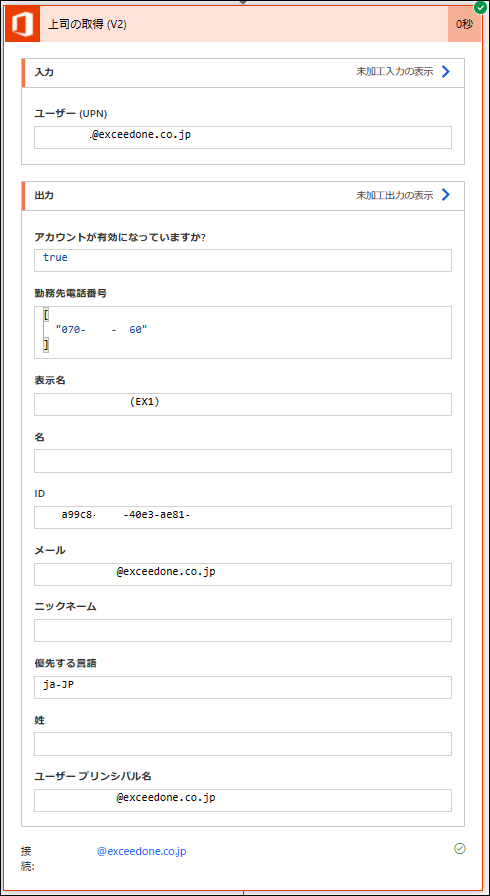Collapse the 入力 section header
The image size is (490, 896).
[x=243, y=73]
